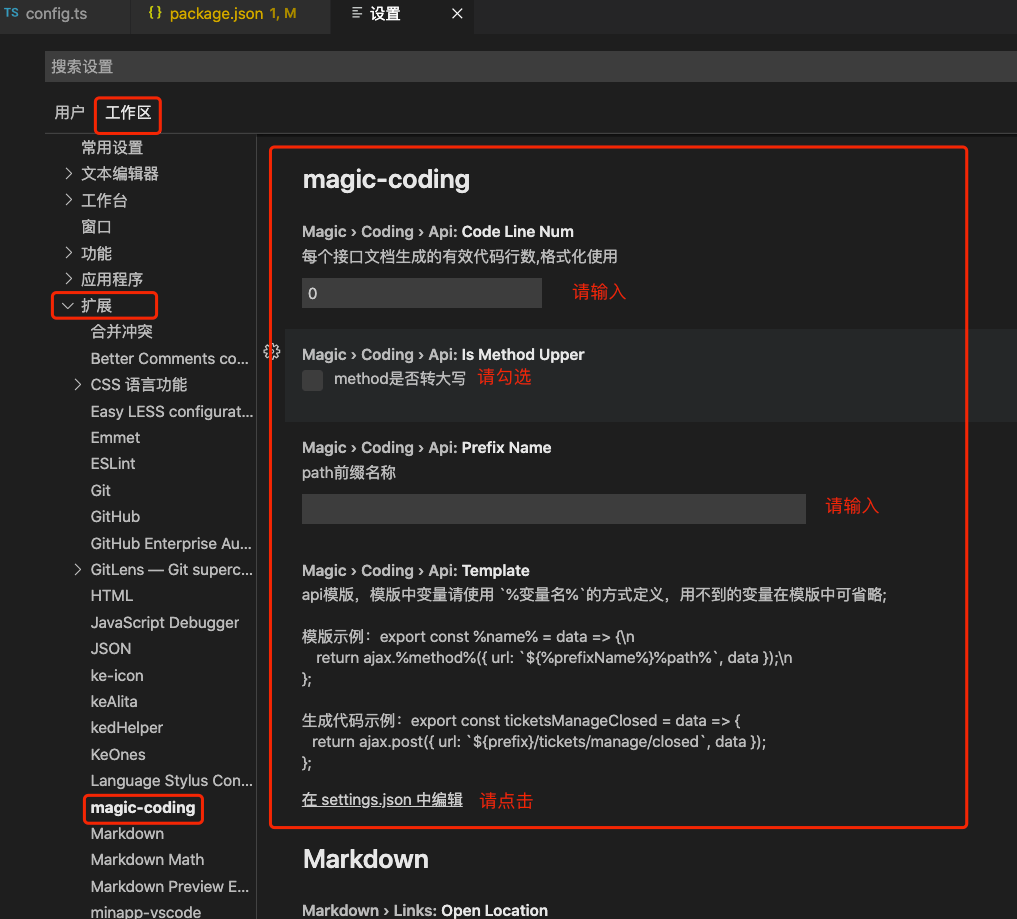This screenshot has width=1017, height=919.
Task: Click the braces icon on package.json tab
Action: (x=155, y=14)
